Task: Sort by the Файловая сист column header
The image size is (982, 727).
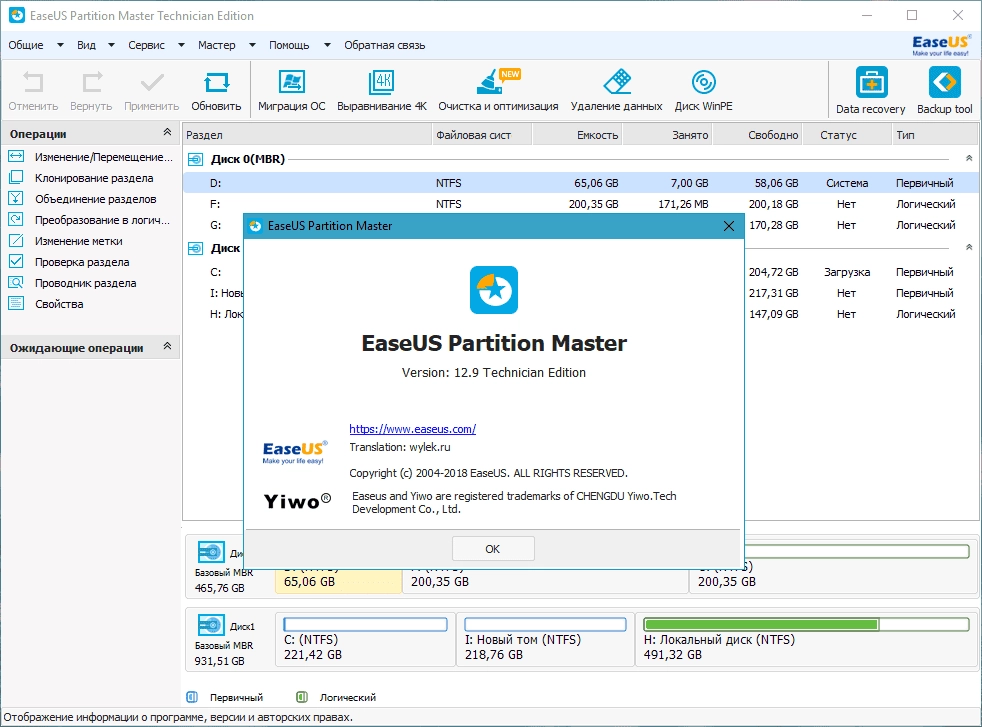Action: pyautogui.click(x=482, y=135)
